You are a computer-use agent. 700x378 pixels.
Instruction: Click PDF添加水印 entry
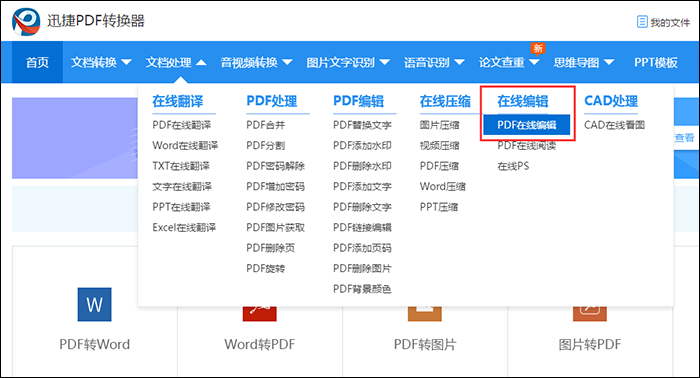tap(362, 145)
